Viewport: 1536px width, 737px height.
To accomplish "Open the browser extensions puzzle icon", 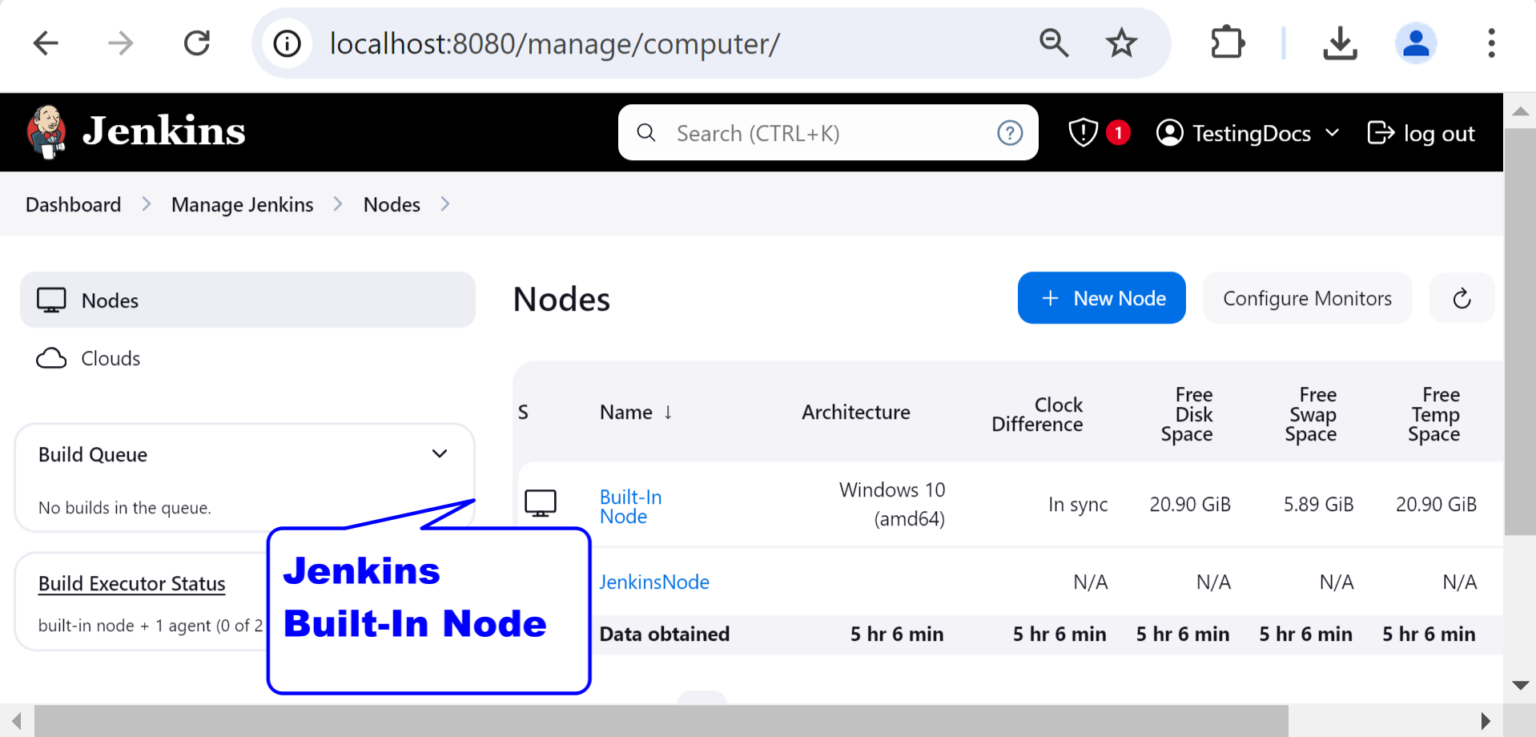I will 1227,43.
